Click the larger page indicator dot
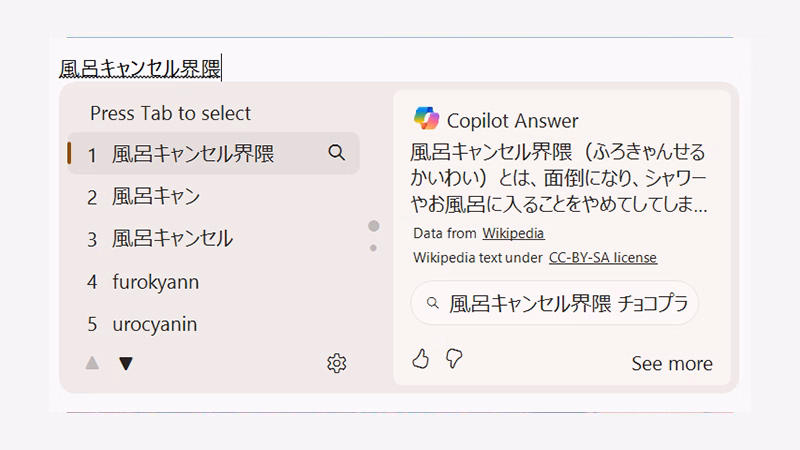The height and width of the screenshot is (450, 800). click(374, 226)
